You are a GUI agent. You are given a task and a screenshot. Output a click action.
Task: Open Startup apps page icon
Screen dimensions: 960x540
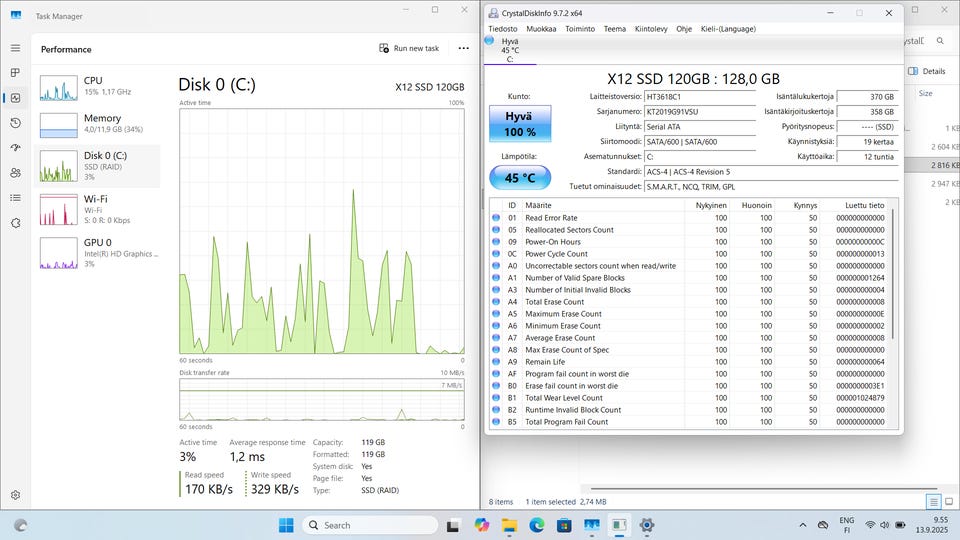[x=15, y=148]
